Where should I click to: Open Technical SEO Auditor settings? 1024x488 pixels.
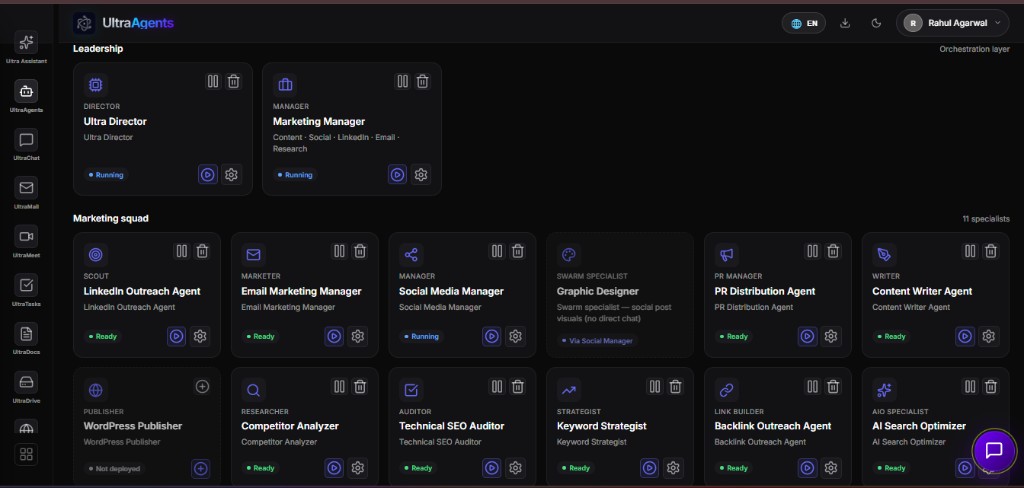(515, 468)
